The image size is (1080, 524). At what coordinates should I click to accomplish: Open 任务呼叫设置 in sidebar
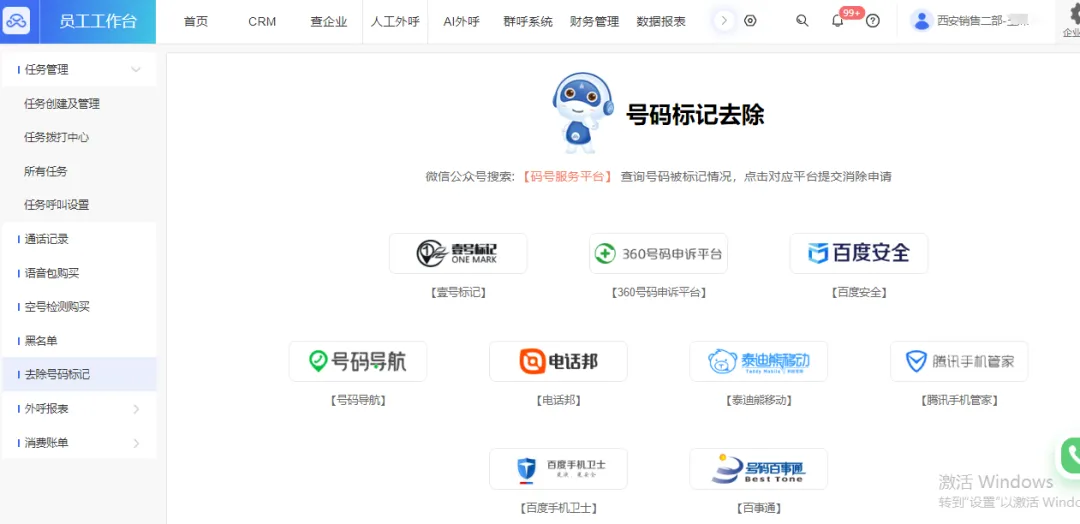(56, 205)
